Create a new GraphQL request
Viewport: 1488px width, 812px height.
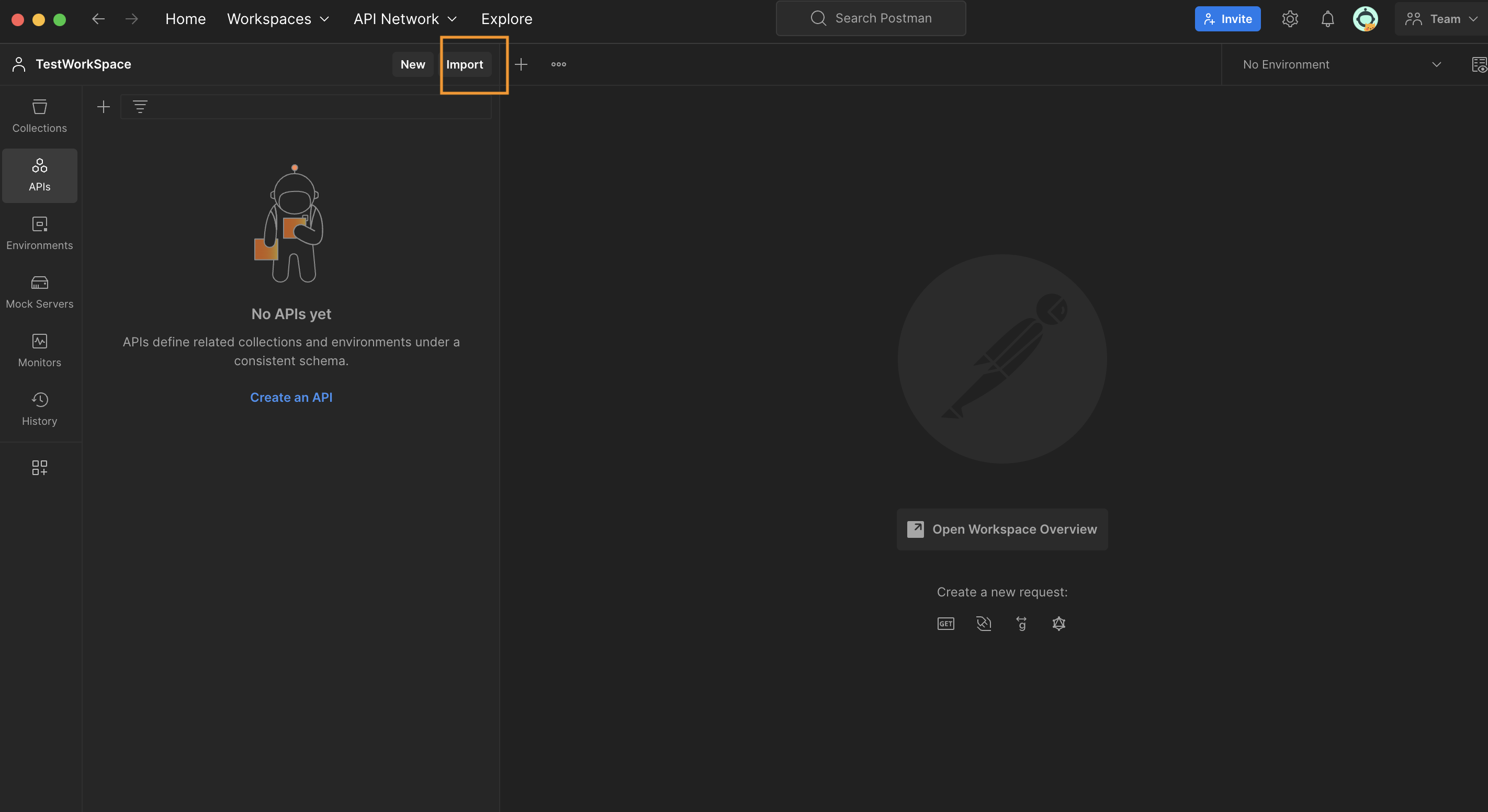pyautogui.click(x=1059, y=624)
